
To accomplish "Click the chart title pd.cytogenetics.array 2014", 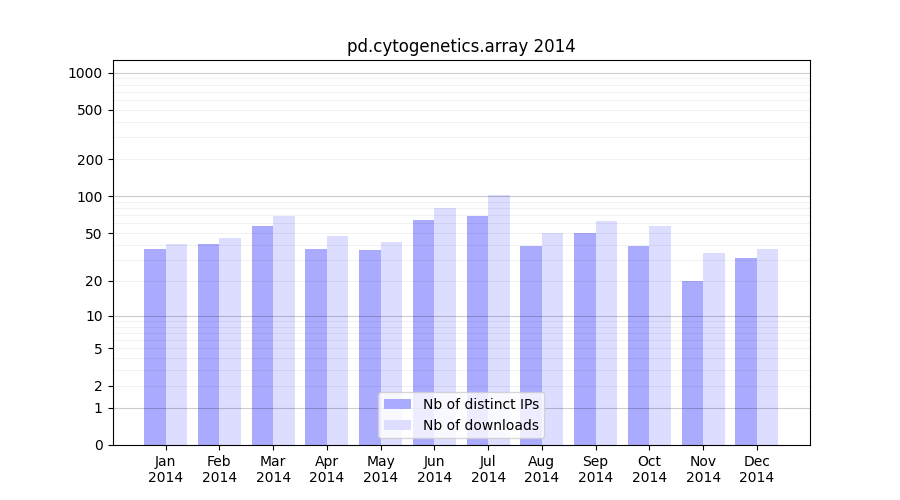I will 461,46.
